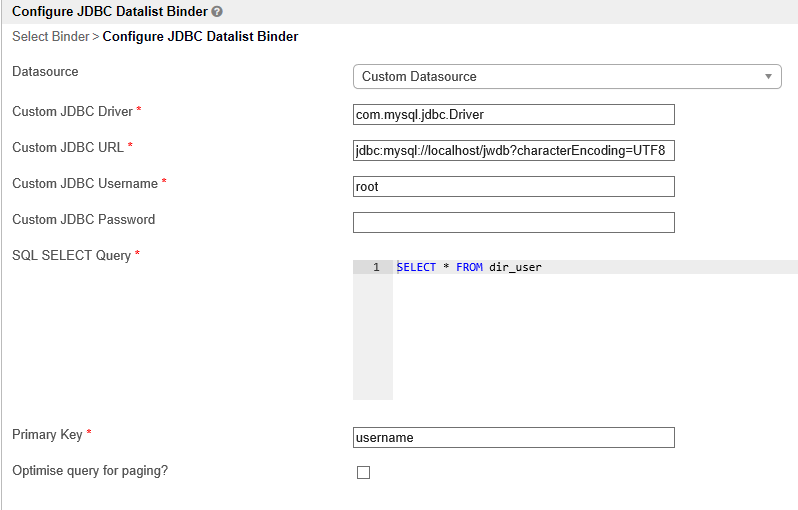
Task: Click the Custom JDBC Password label
Action: [83, 220]
